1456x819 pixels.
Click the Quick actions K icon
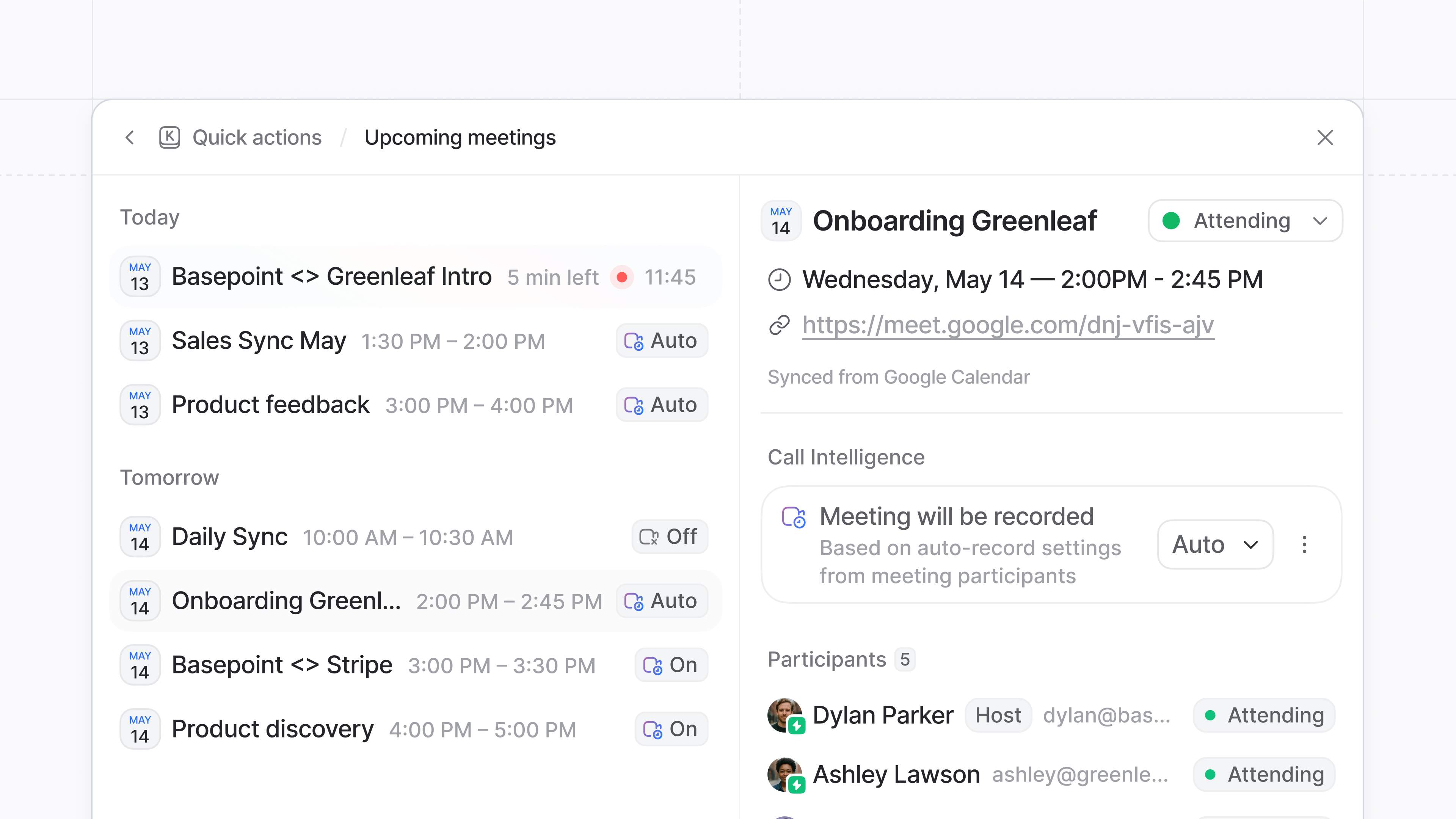click(169, 137)
